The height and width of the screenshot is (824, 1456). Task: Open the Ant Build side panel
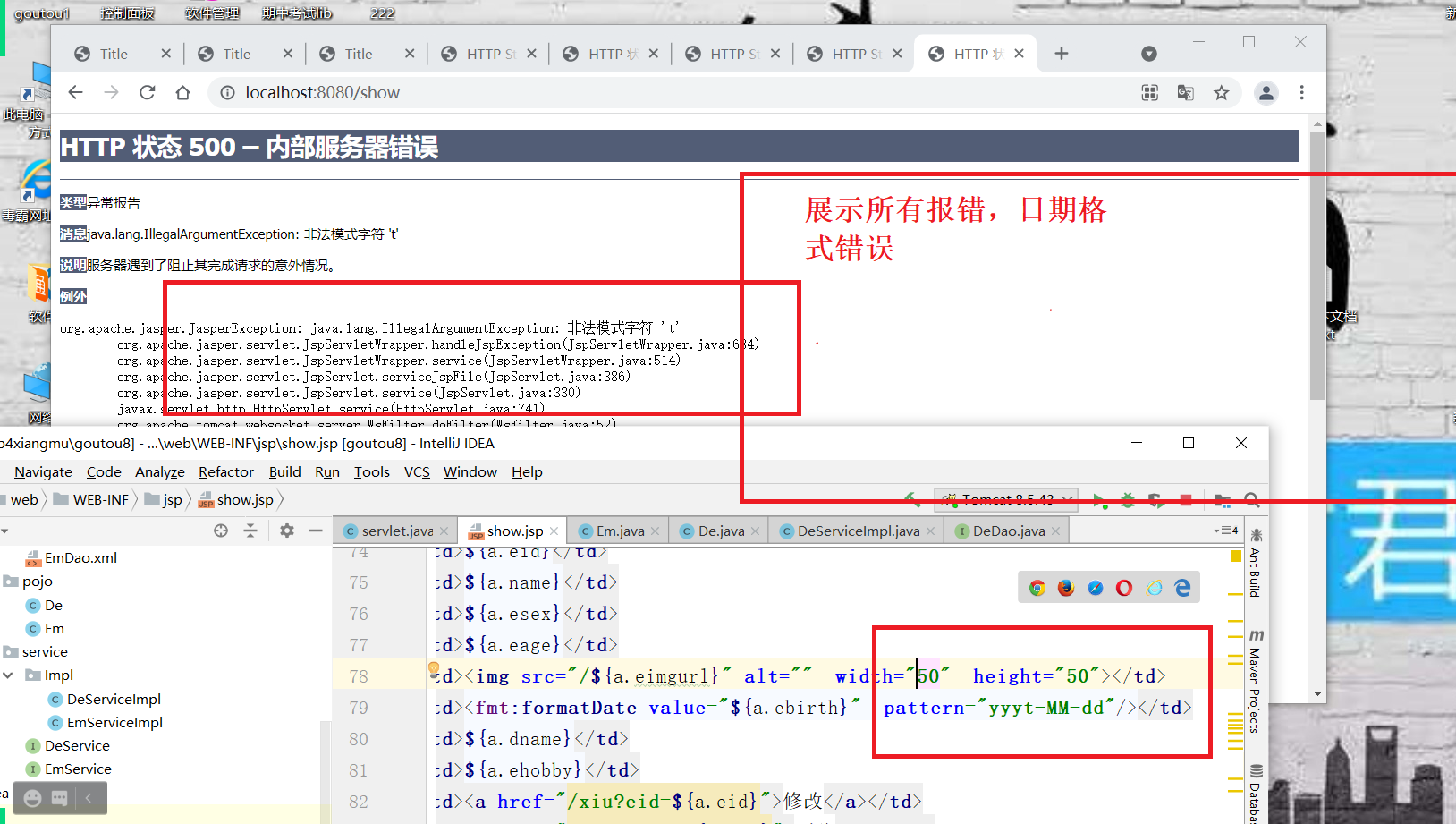click(1256, 564)
